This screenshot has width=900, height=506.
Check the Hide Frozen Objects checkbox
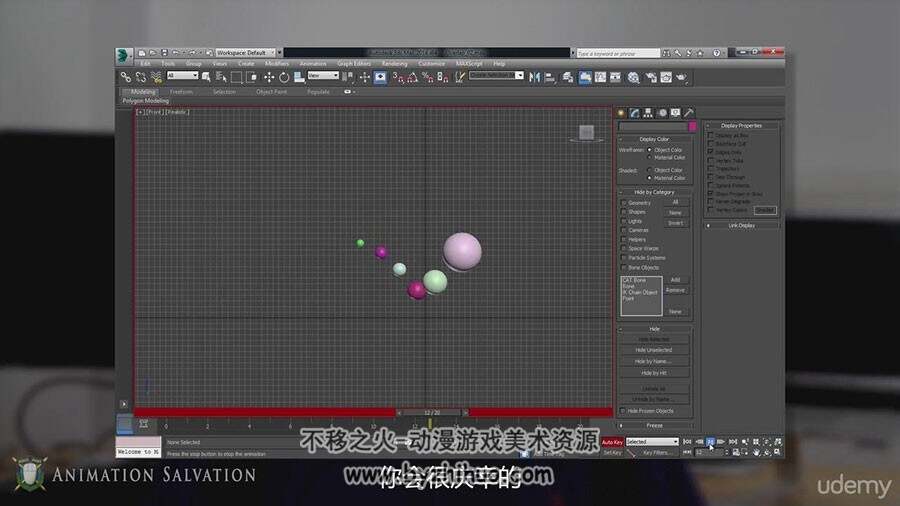[x=623, y=411]
